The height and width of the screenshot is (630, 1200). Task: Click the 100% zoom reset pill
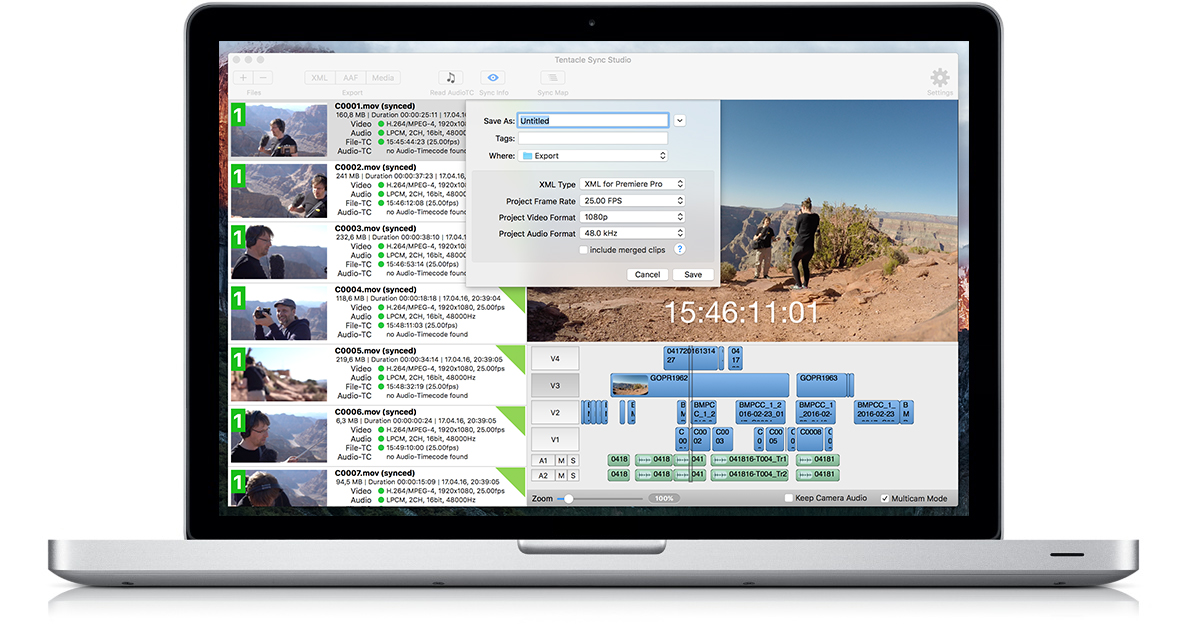click(662, 498)
